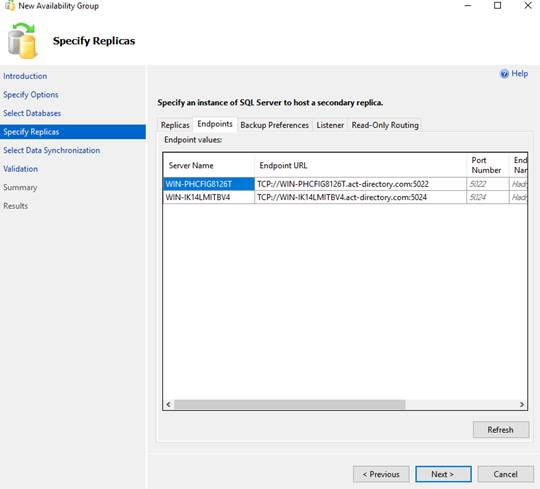Click the Help icon
This screenshot has height=489, width=540.
(x=504, y=74)
